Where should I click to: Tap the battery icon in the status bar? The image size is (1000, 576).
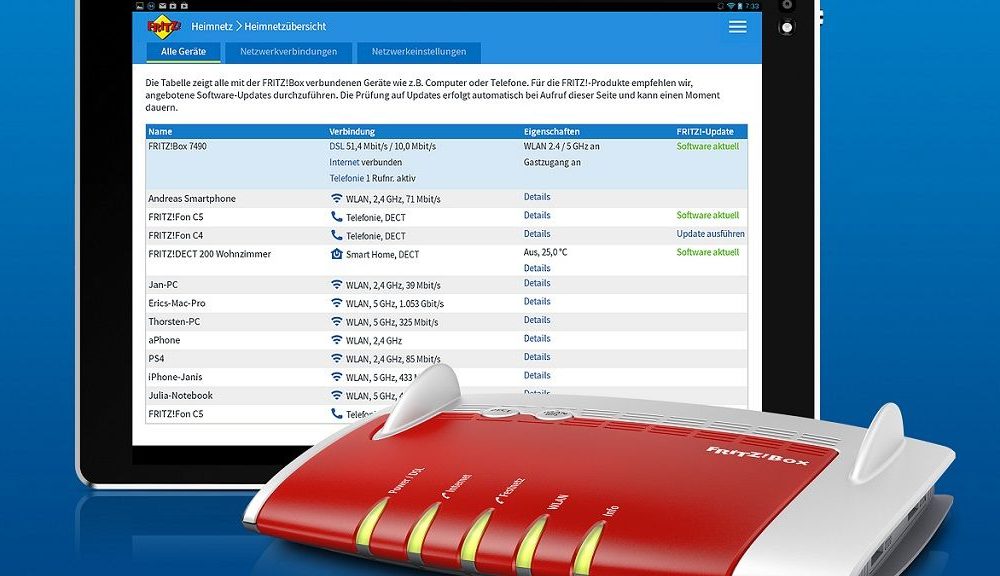pyautogui.click(x=741, y=6)
